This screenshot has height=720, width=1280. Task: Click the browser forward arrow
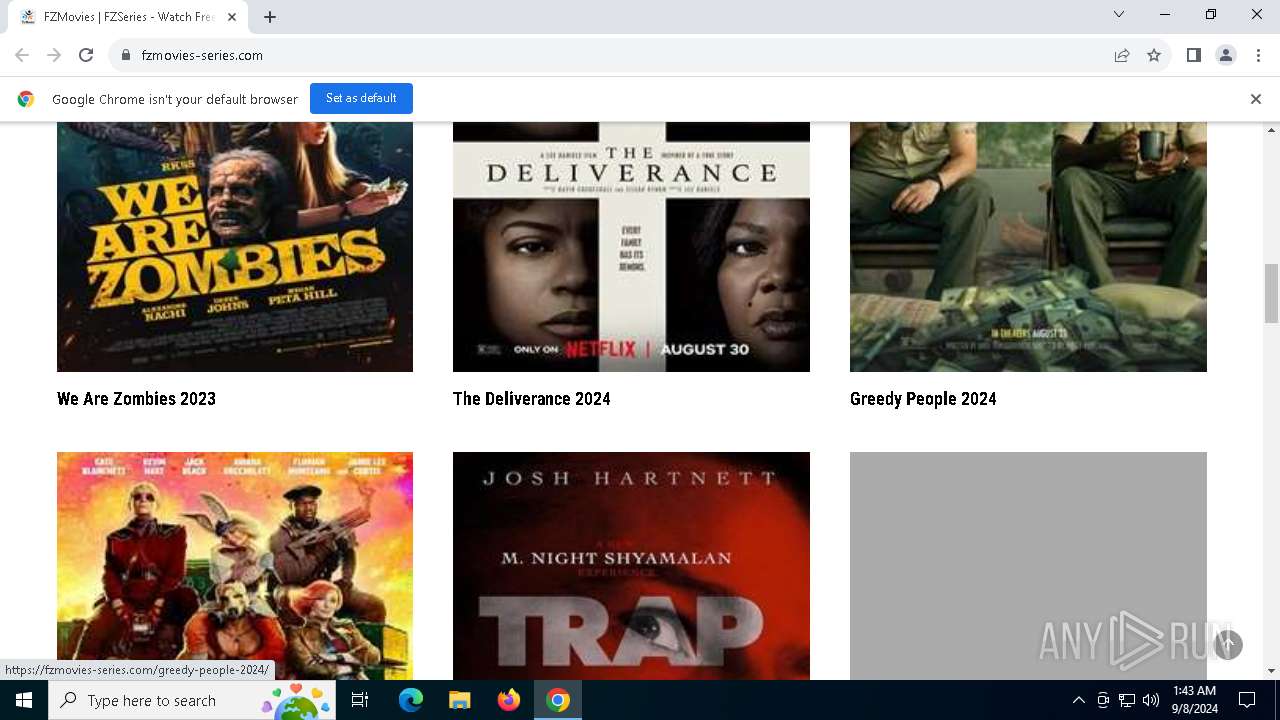tap(54, 55)
